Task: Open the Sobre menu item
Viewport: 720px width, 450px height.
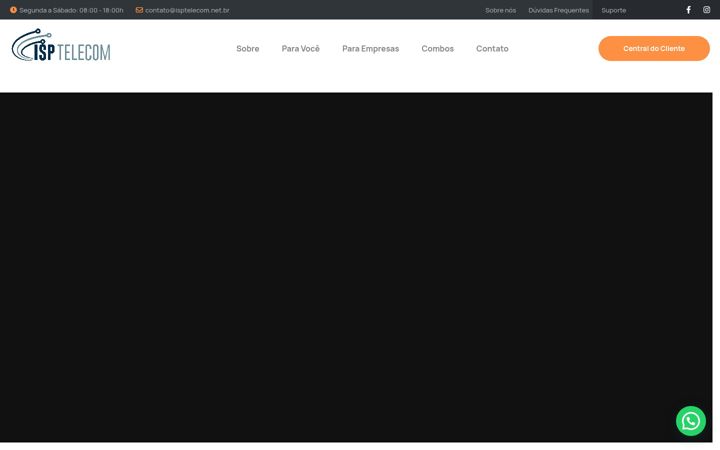Action: 248,49
